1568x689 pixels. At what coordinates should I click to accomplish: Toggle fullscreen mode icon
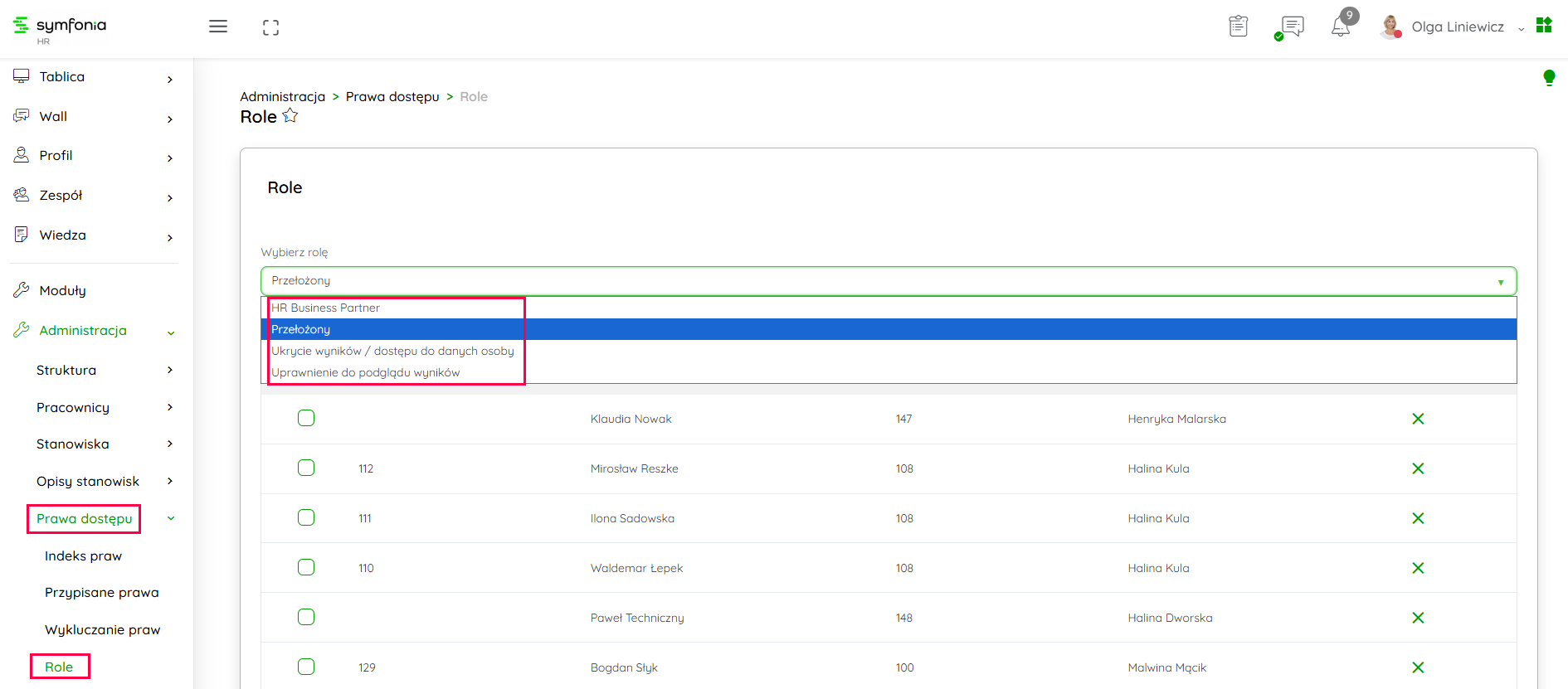[270, 27]
